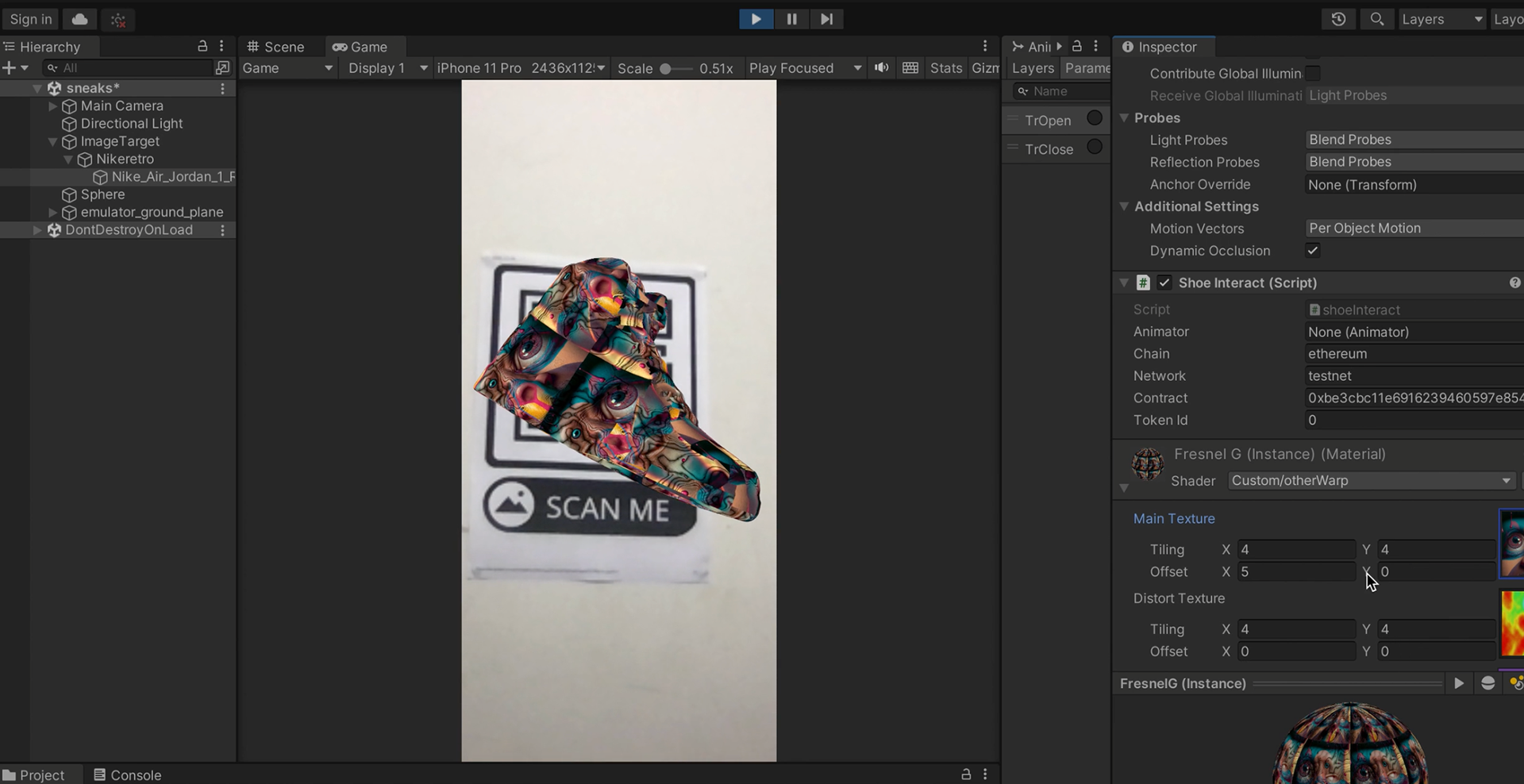Disable the Shoe Interact script checkbox

[1164, 282]
